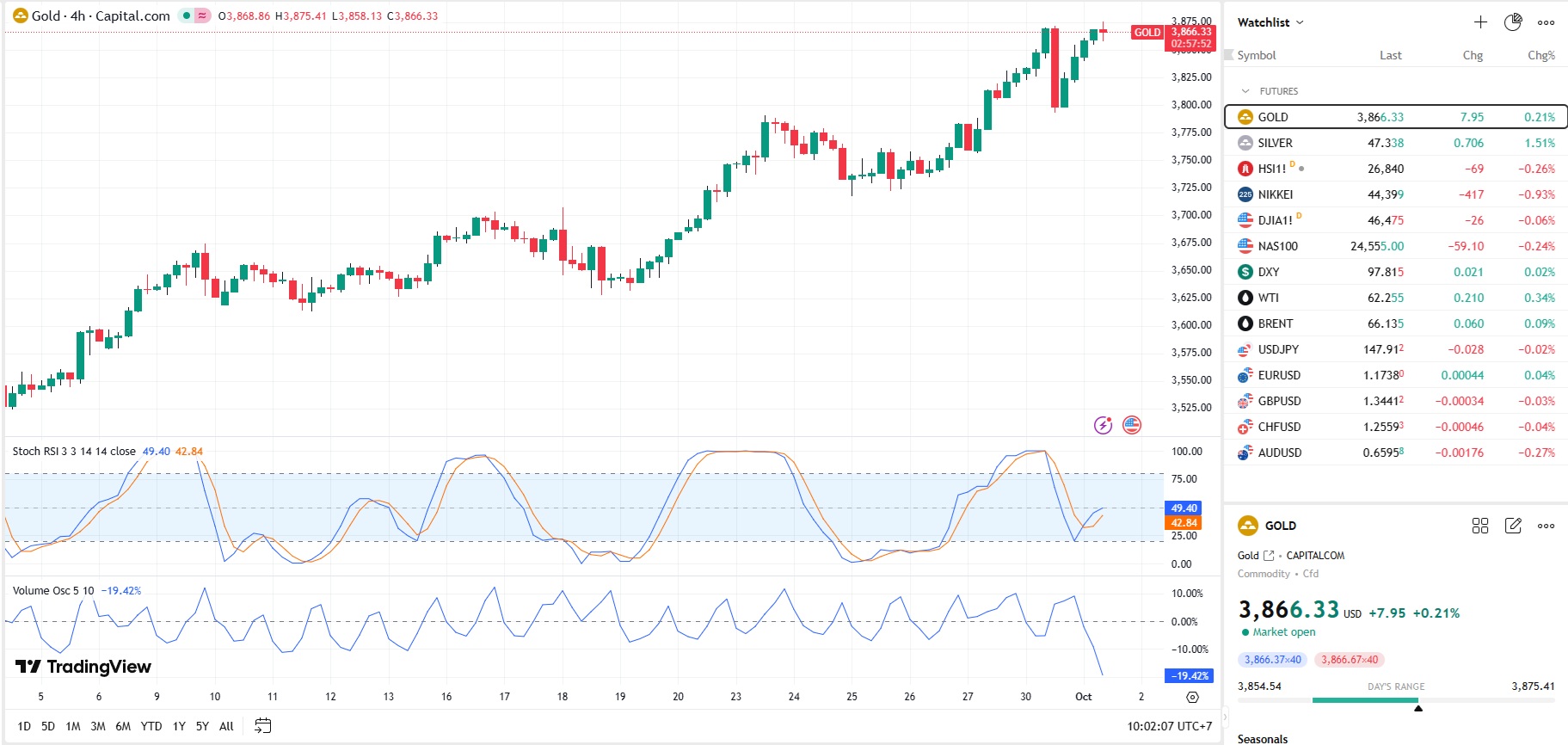Open the grid layout icon in GOLD details
This screenshot has height=745, width=1568.
tap(1480, 526)
